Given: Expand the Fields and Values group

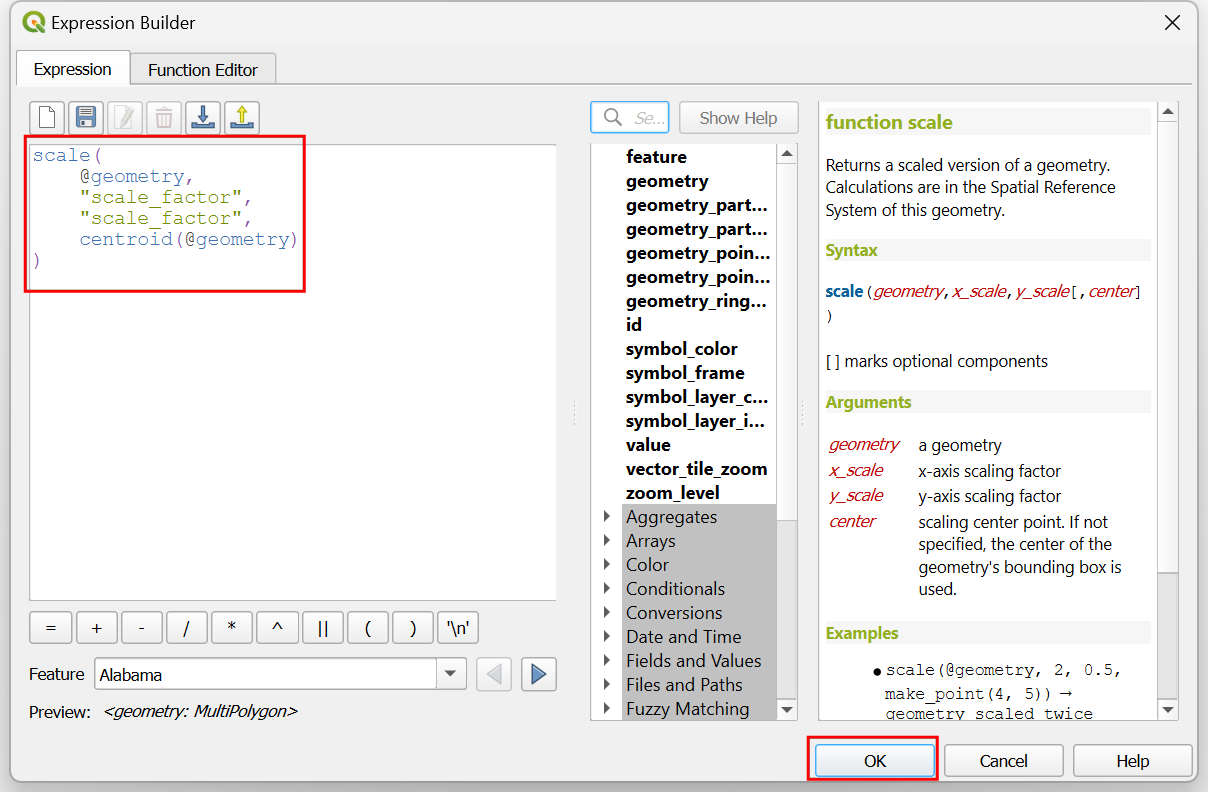Looking at the screenshot, I should click(607, 661).
